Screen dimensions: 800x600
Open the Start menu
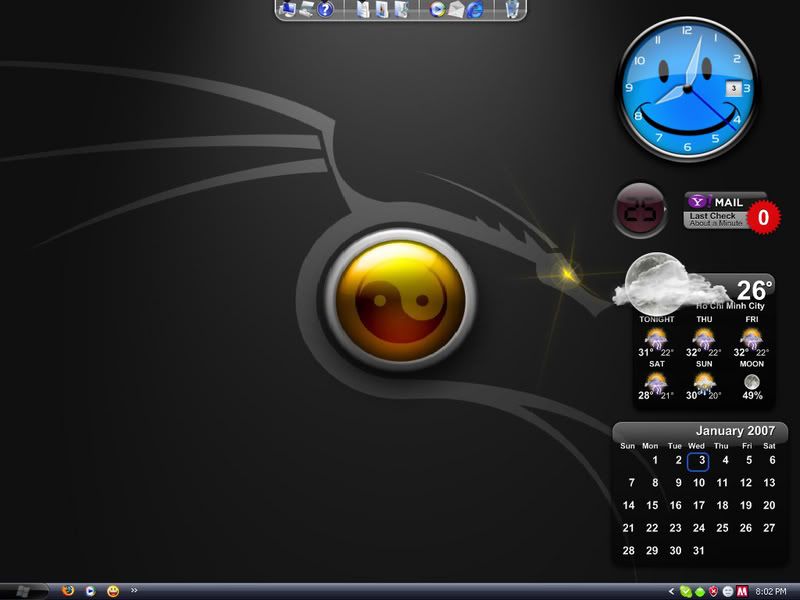pos(25,589)
